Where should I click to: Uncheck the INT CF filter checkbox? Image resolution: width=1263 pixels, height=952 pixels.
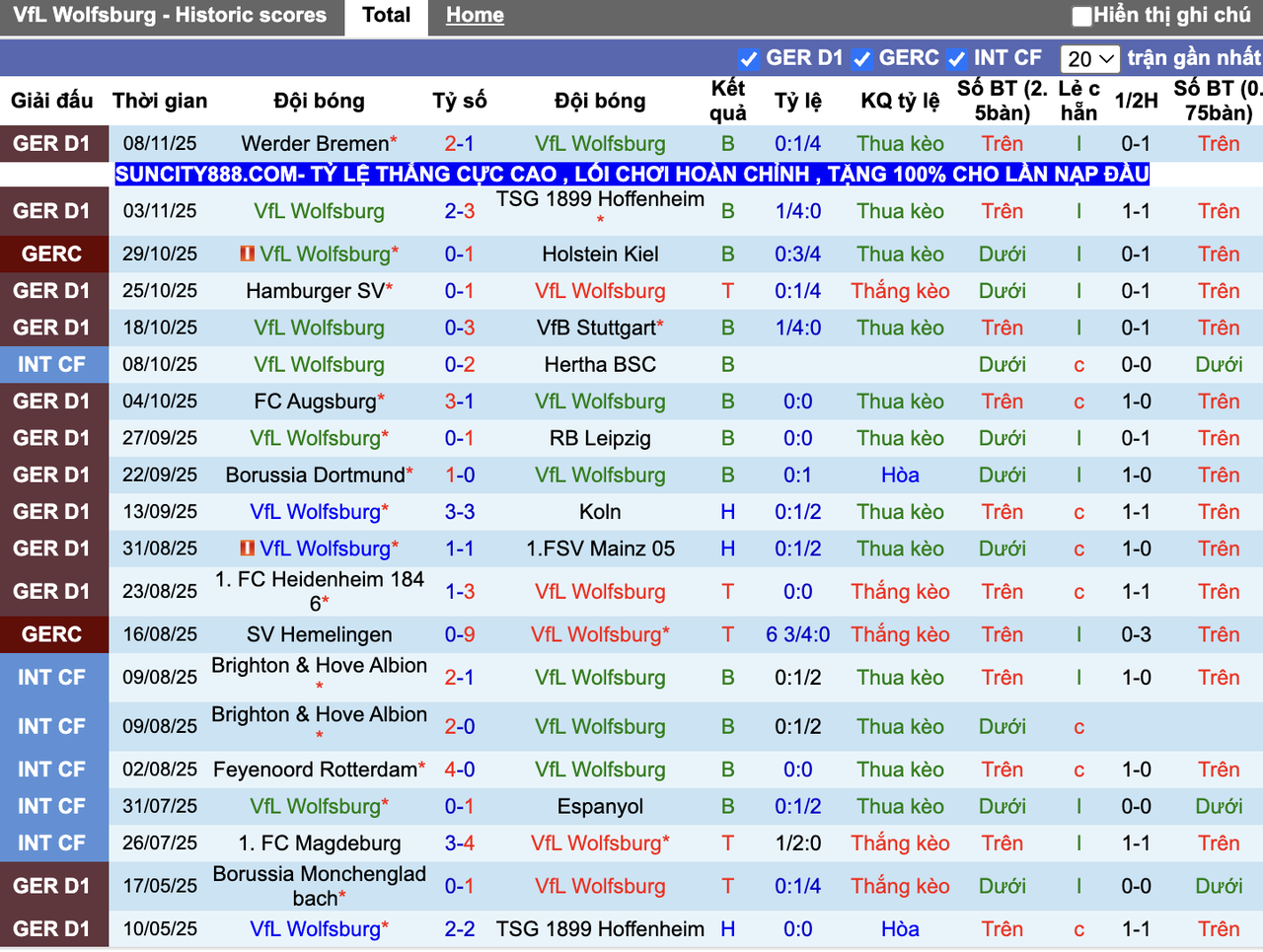tap(956, 58)
